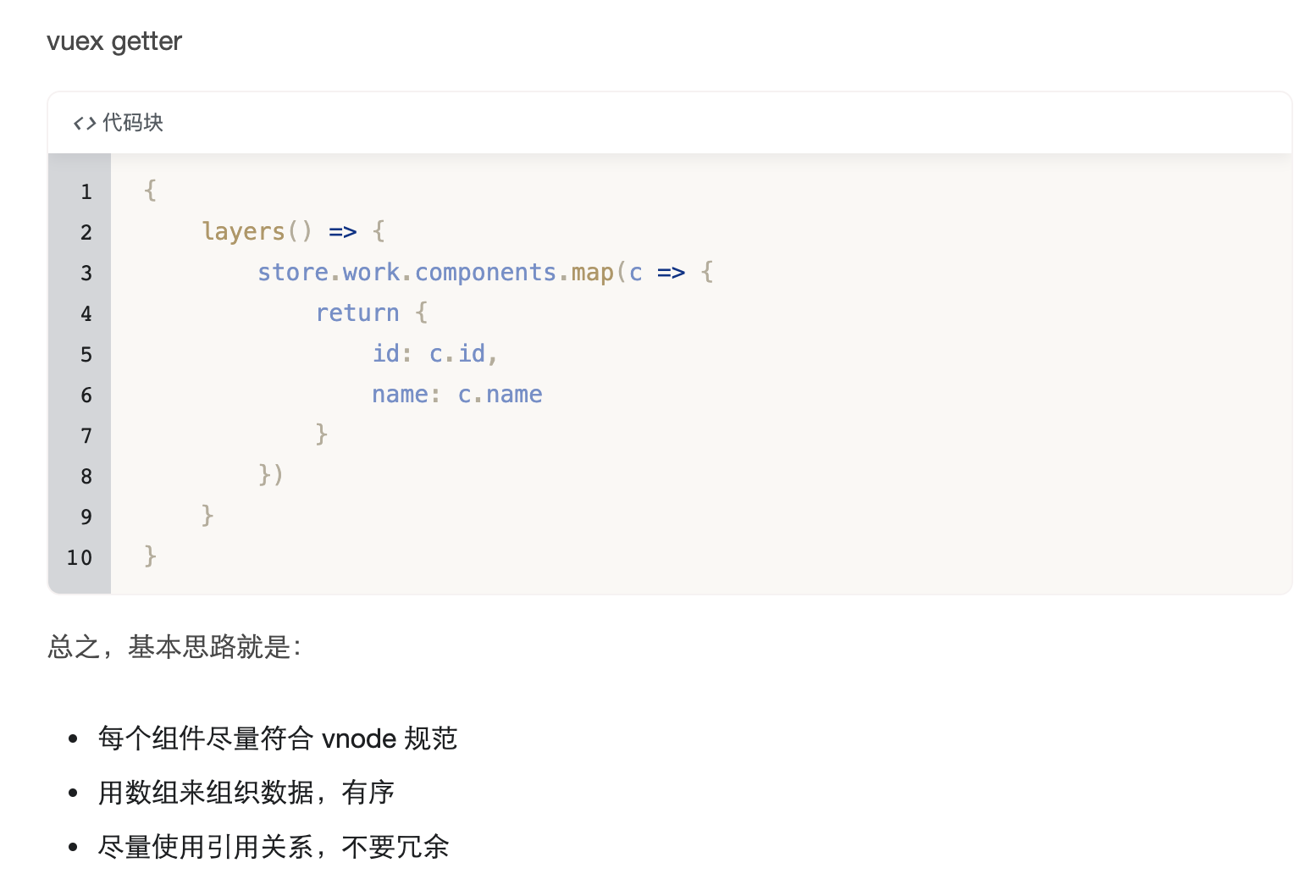The image size is (1316, 896).
Task: Click bullet about vnode 规范
Action: (278, 738)
